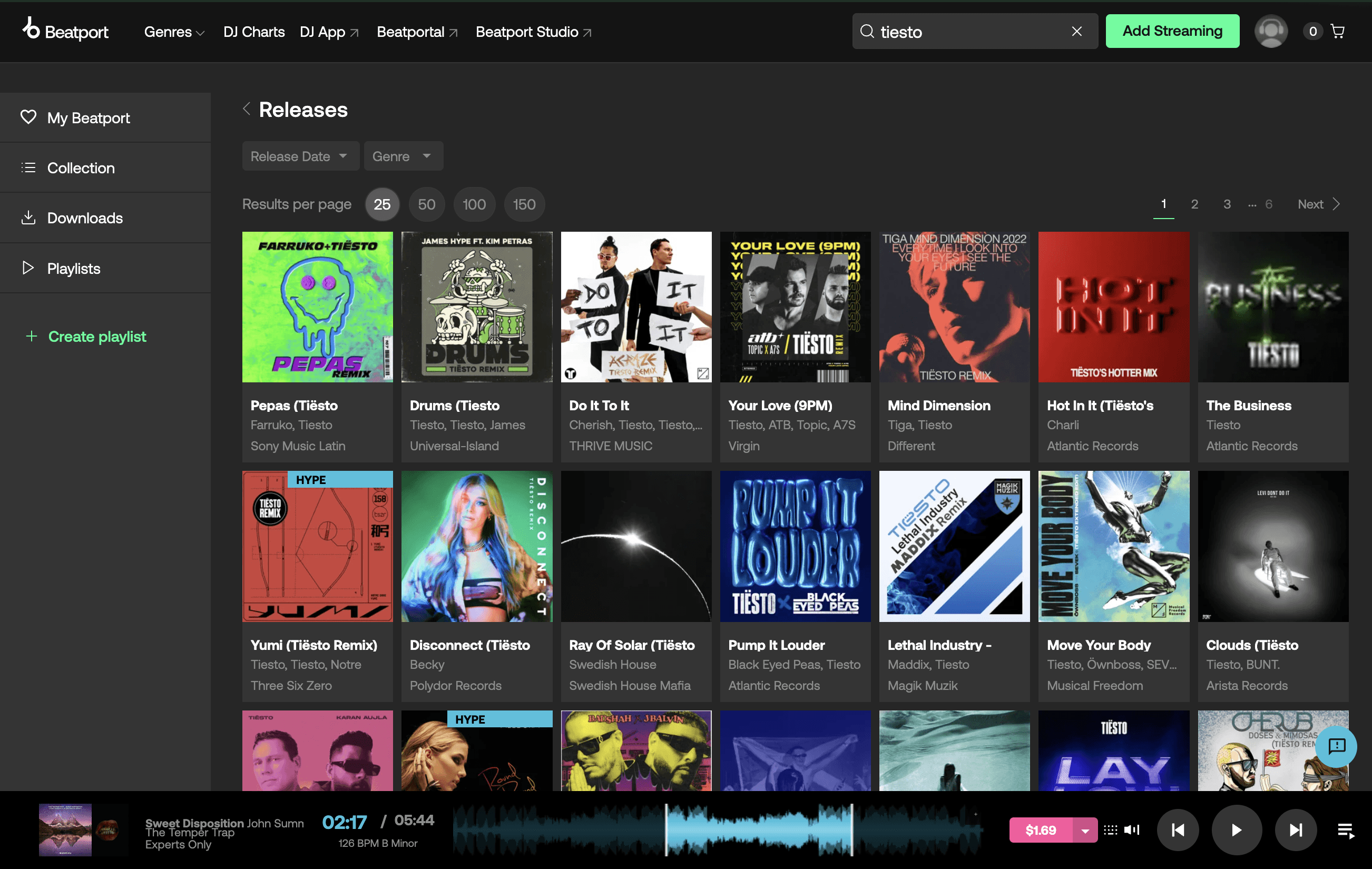Click the Add Streaming button
This screenshot has width=1372, height=869.
[1173, 31]
